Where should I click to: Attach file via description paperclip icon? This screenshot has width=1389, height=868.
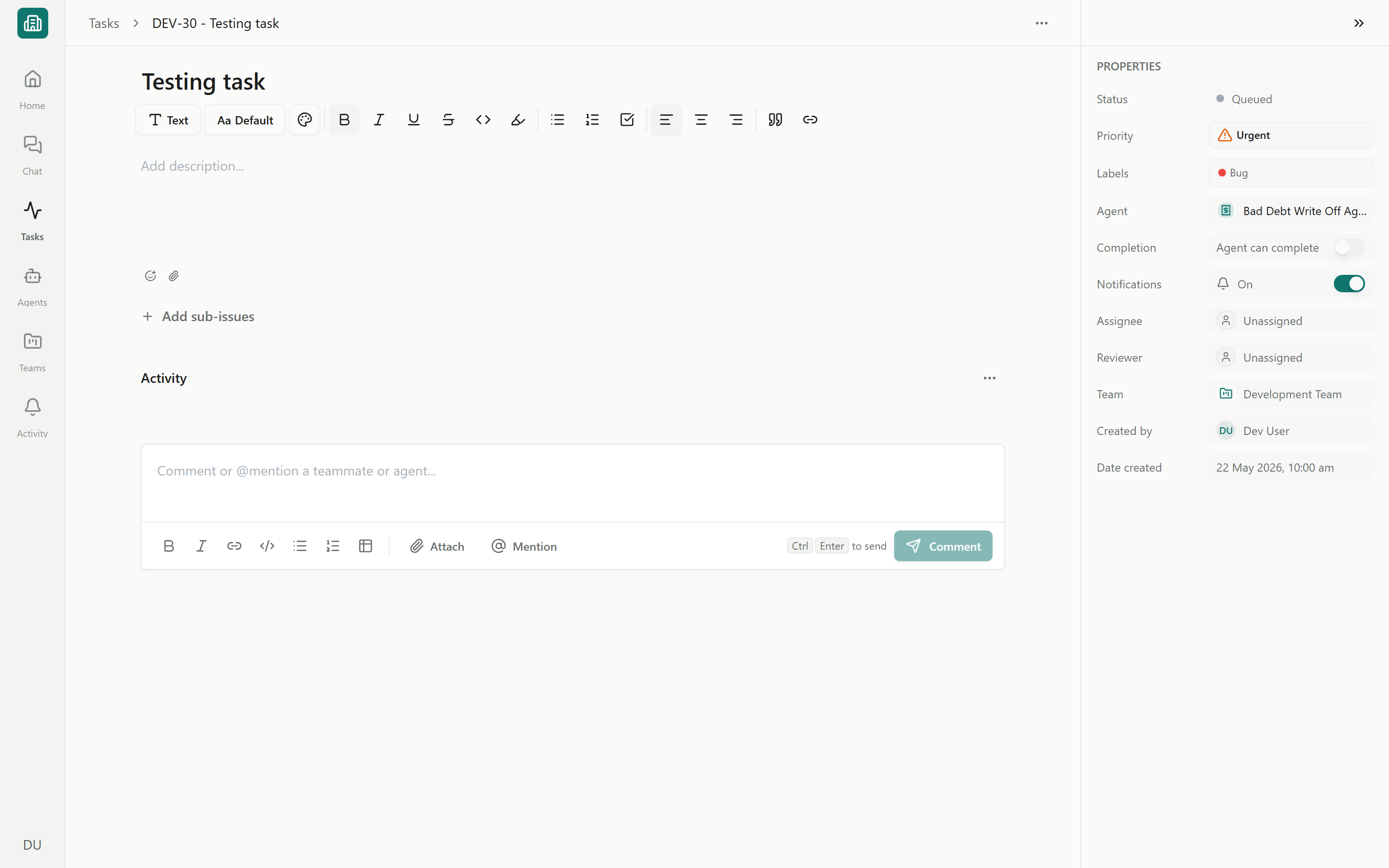pyautogui.click(x=174, y=275)
